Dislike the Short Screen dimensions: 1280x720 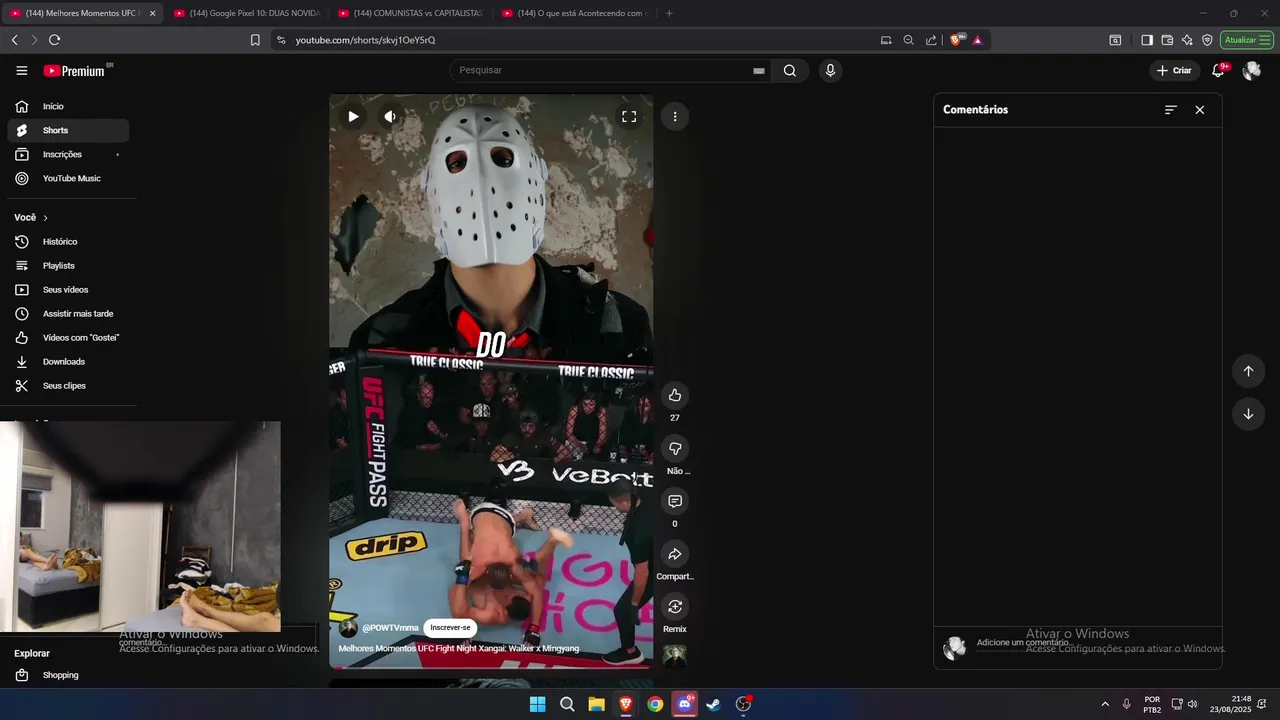[x=675, y=448]
